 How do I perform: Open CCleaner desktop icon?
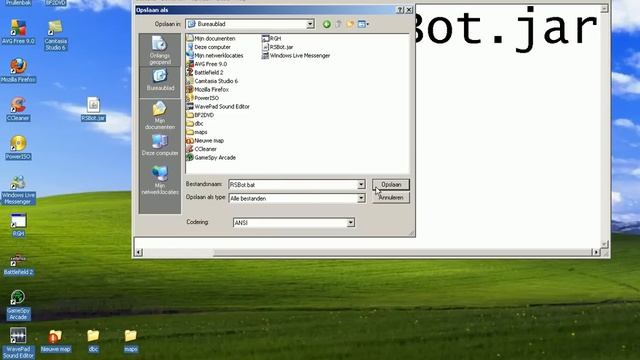click(18, 109)
